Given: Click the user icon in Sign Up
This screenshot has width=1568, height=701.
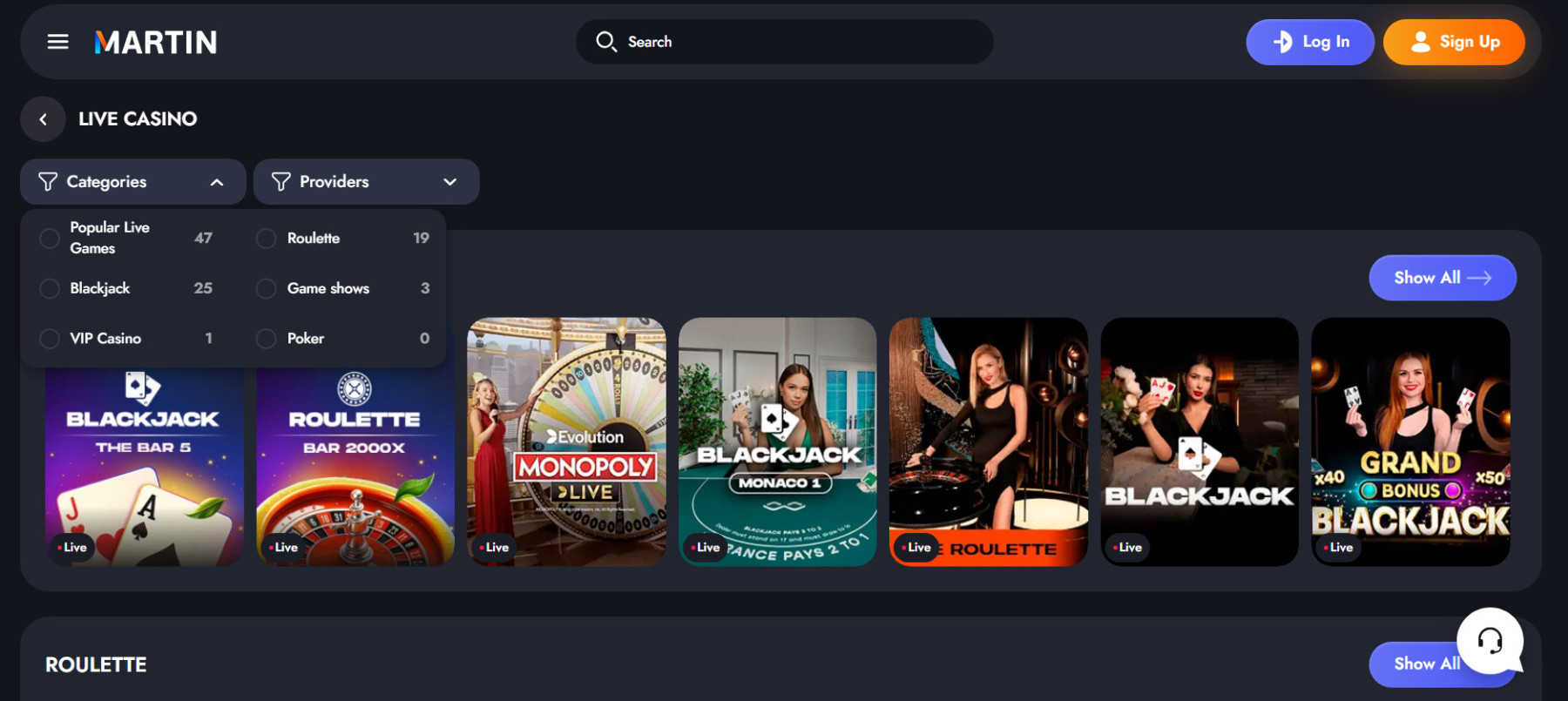Looking at the screenshot, I should 1420,42.
